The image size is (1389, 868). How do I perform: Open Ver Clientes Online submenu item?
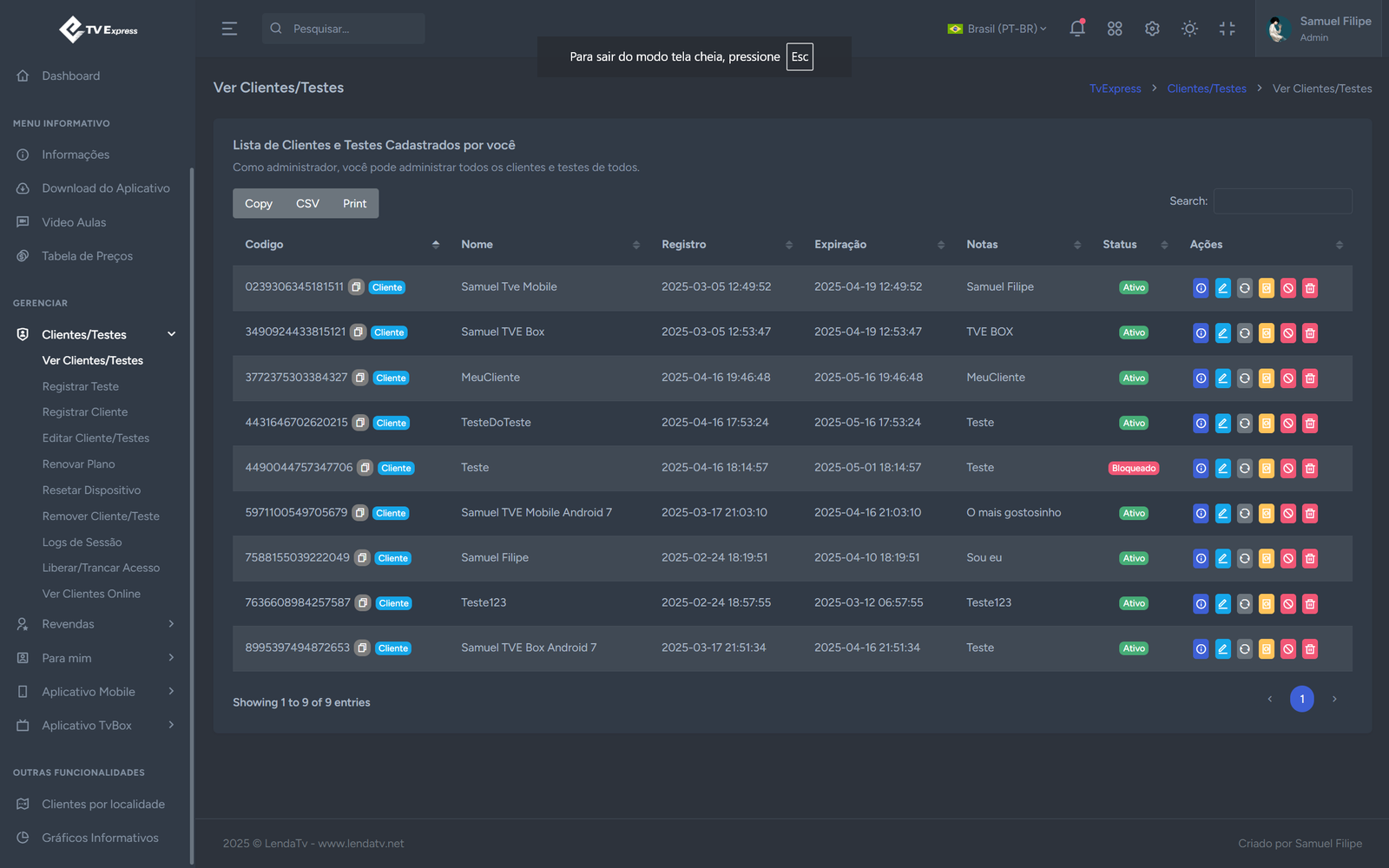(91, 594)
